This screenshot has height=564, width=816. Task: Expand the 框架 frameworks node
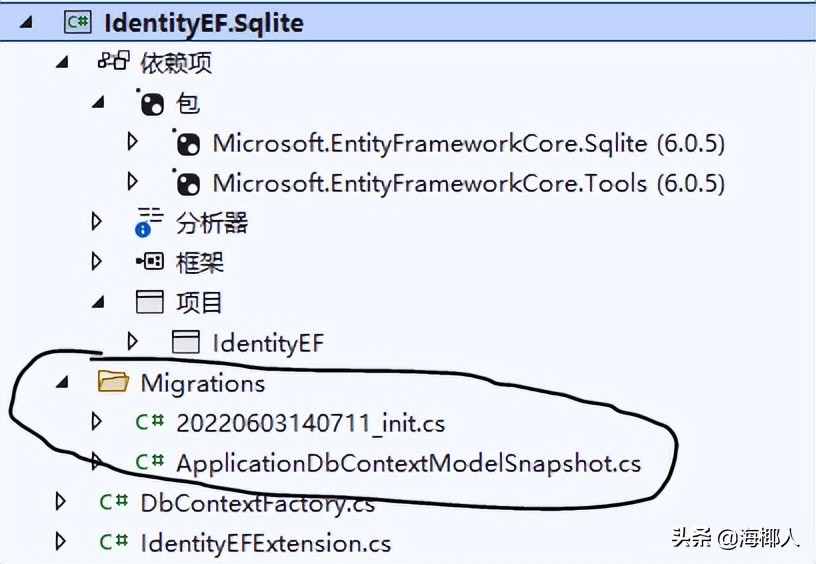(96, 261)
